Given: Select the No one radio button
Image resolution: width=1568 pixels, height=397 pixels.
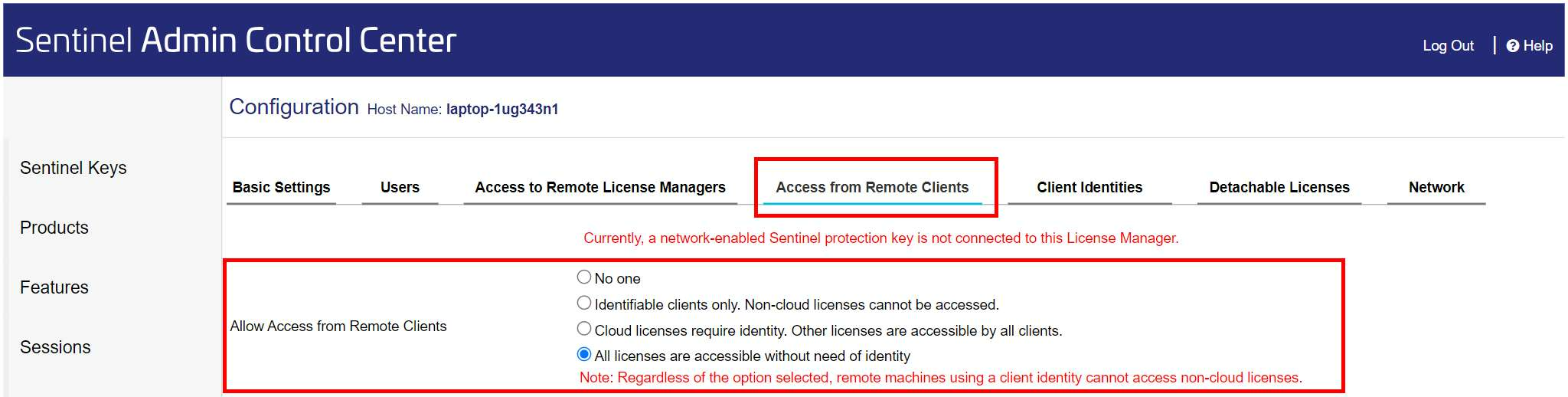Looking at the screenshot, I should click(x=584, y=277).
